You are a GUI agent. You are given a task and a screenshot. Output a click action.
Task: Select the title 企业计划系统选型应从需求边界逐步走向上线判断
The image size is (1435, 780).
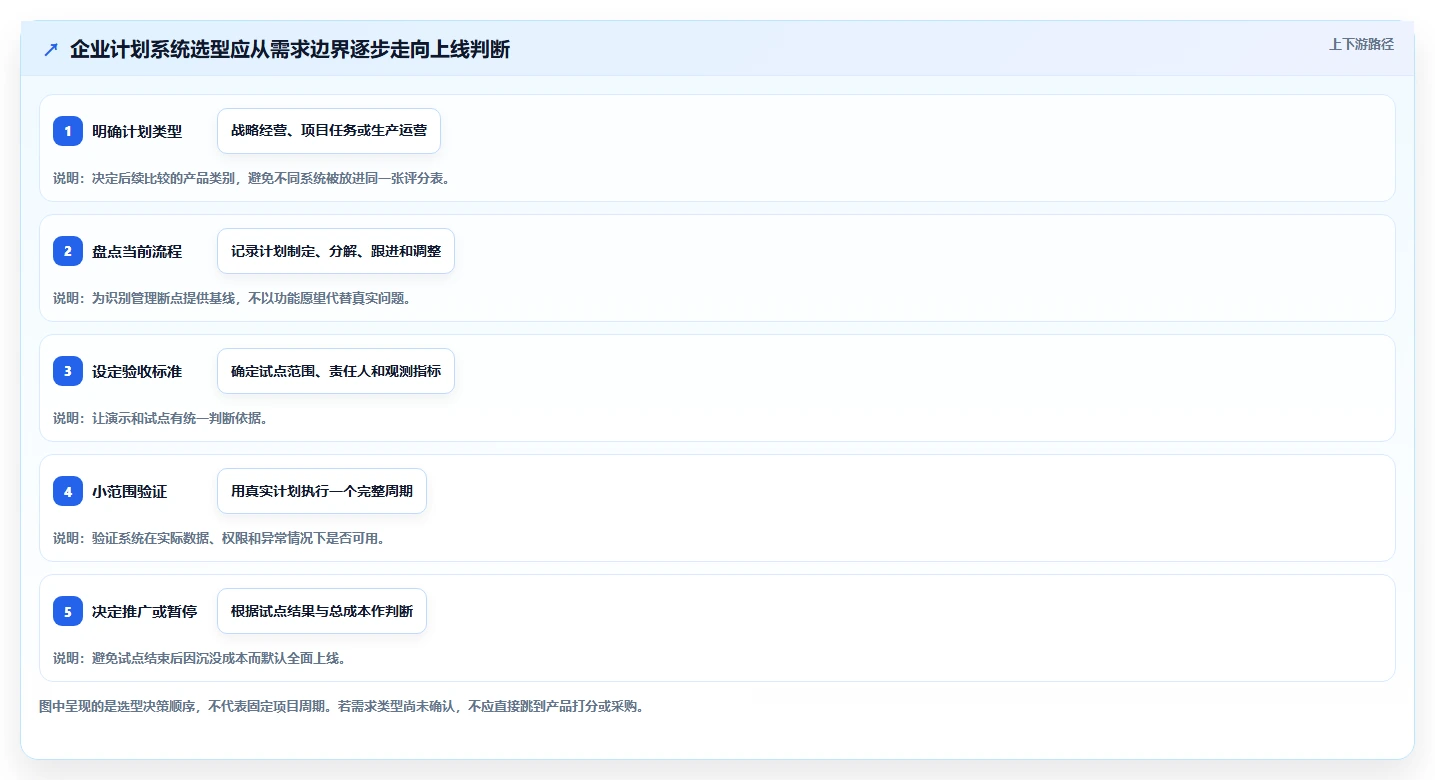(290, 49)
